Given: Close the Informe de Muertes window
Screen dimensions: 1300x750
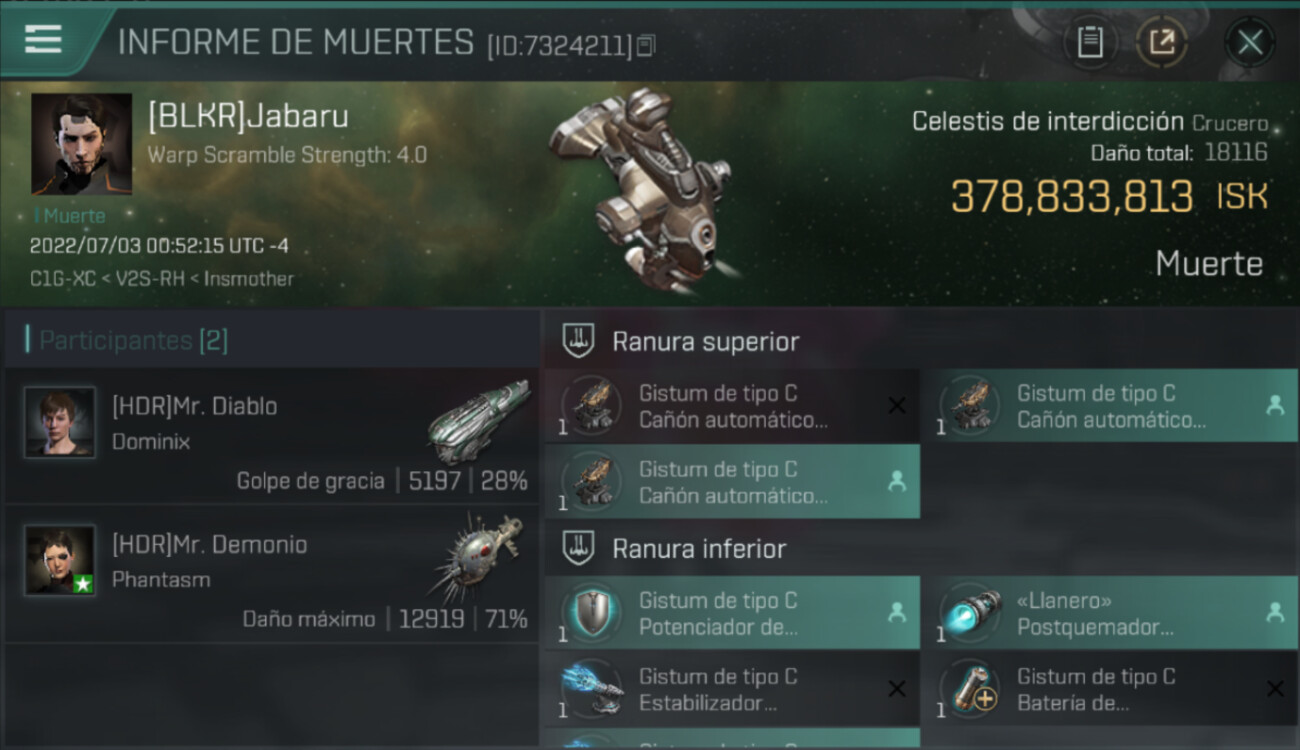Looking at the screenshot, I should coord(1250,42).
